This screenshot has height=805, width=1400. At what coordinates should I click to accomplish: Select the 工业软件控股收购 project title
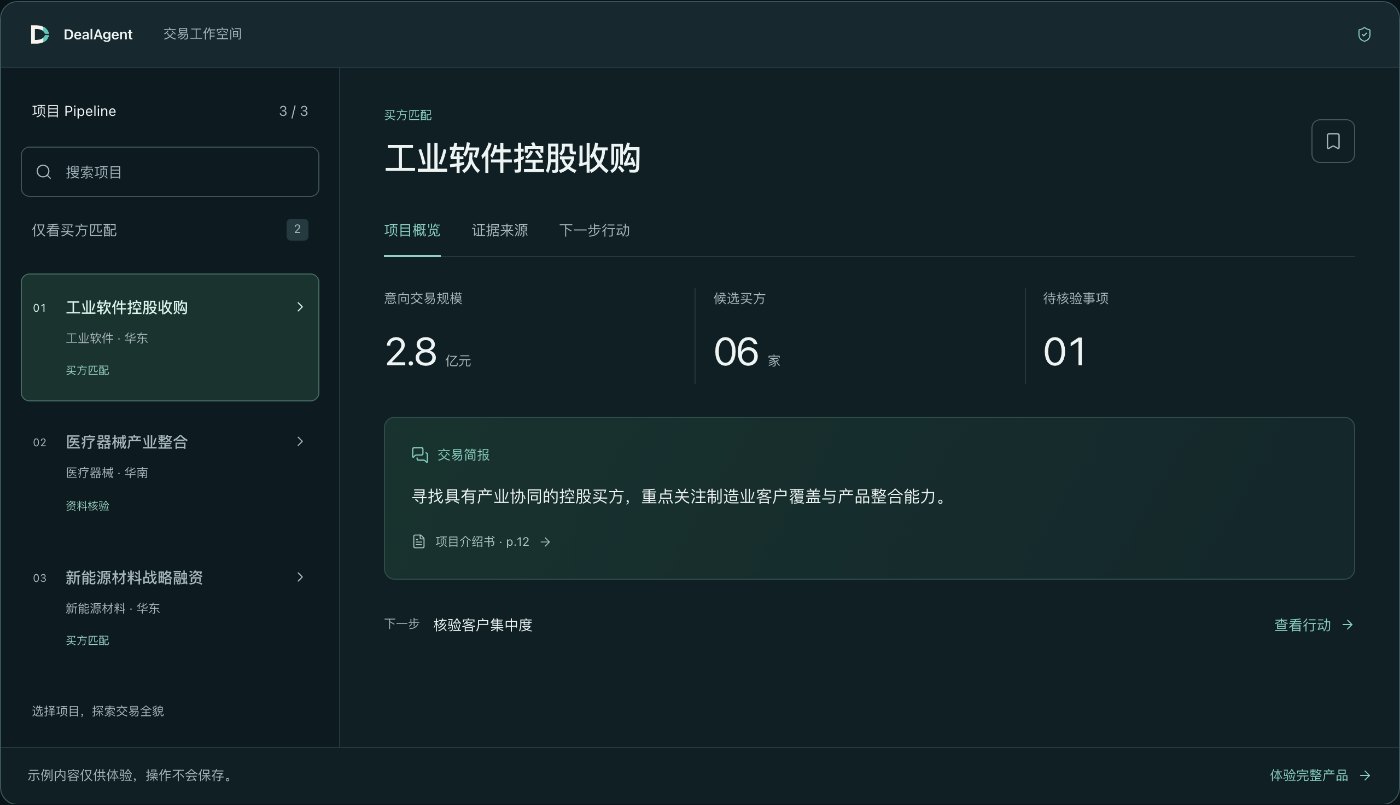[x=127, y=307]
